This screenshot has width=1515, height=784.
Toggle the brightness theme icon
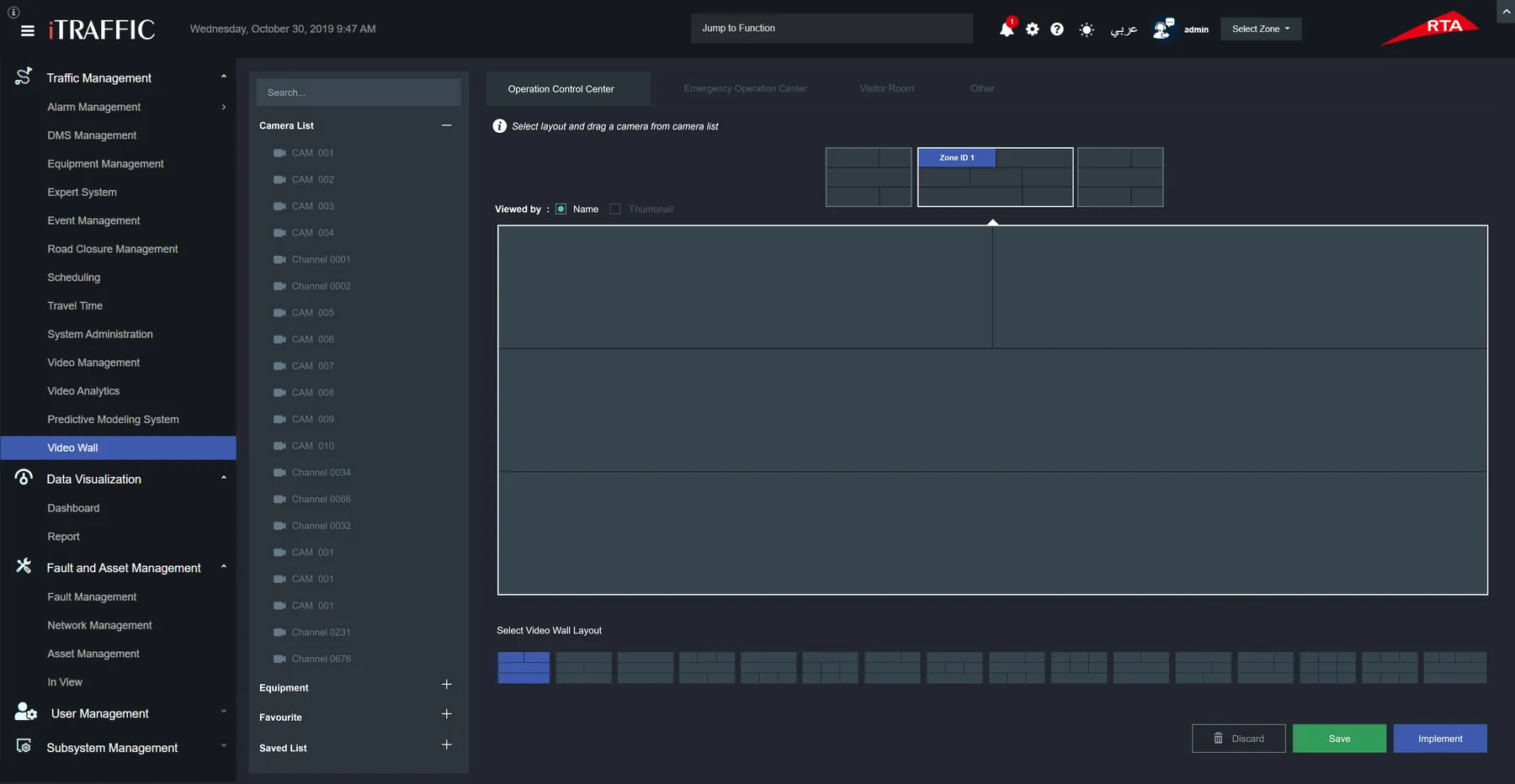tap(1087, 29)
